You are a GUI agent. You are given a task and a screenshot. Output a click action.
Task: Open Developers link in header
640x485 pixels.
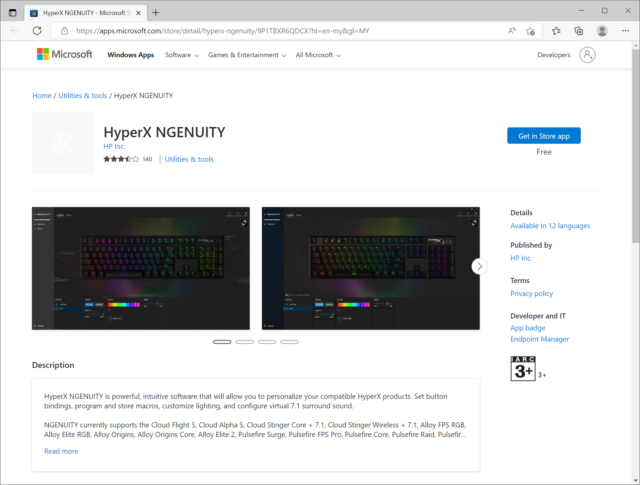click(553, 55)
